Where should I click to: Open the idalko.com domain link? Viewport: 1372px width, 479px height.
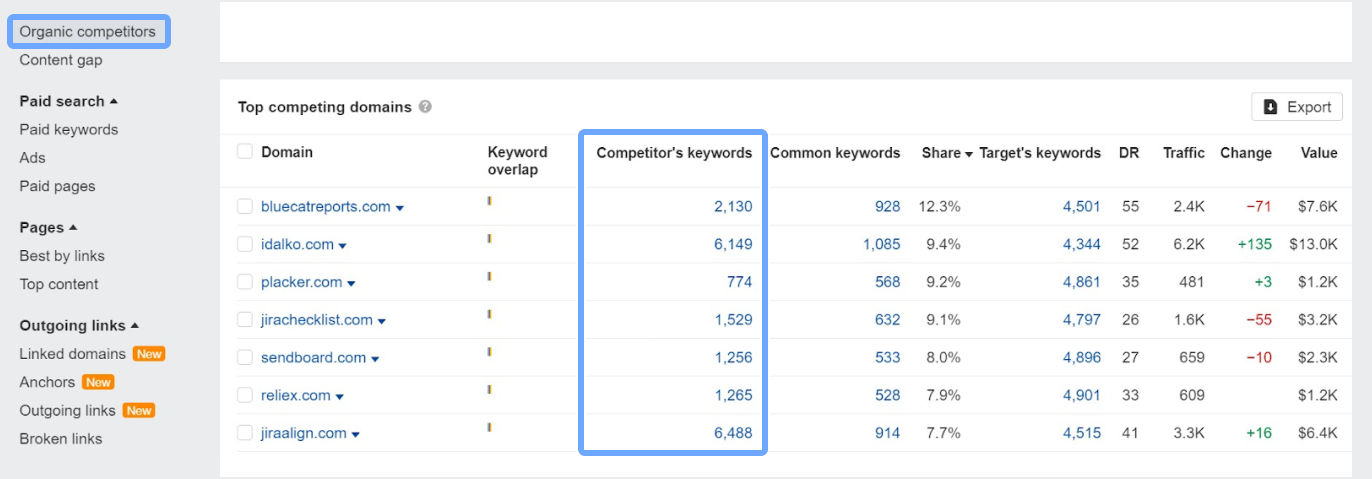coord(297,244)
